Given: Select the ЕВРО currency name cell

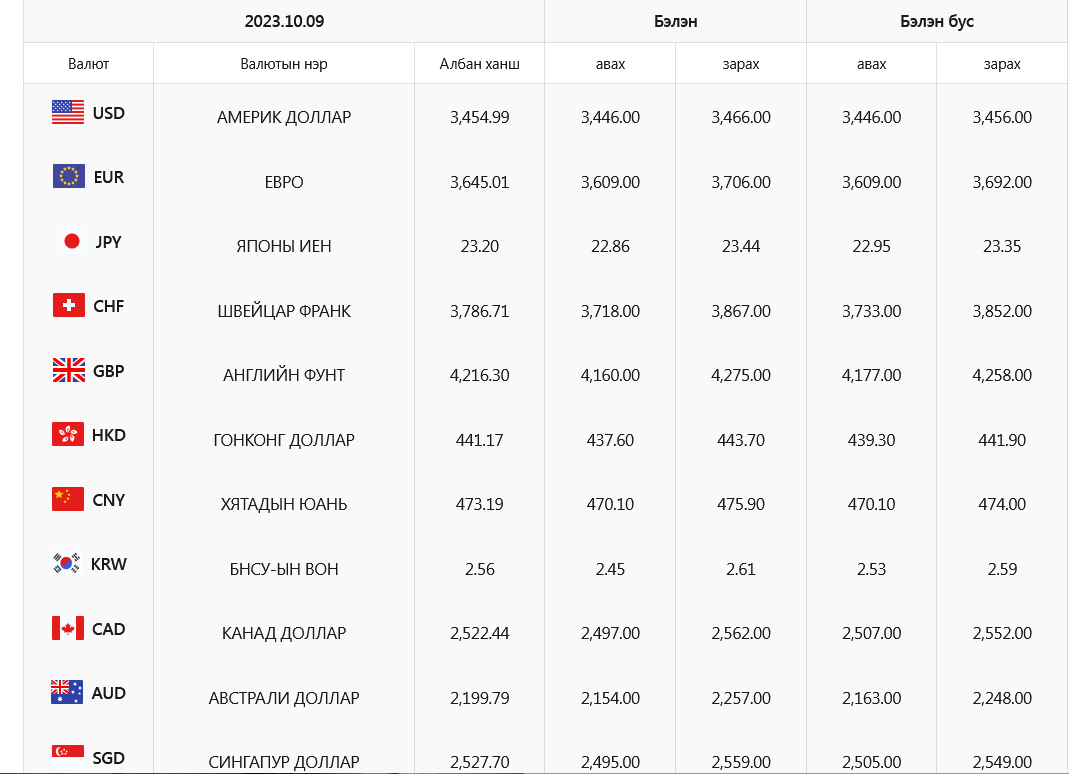Looking at the screenshot, I should pos(284,182).
